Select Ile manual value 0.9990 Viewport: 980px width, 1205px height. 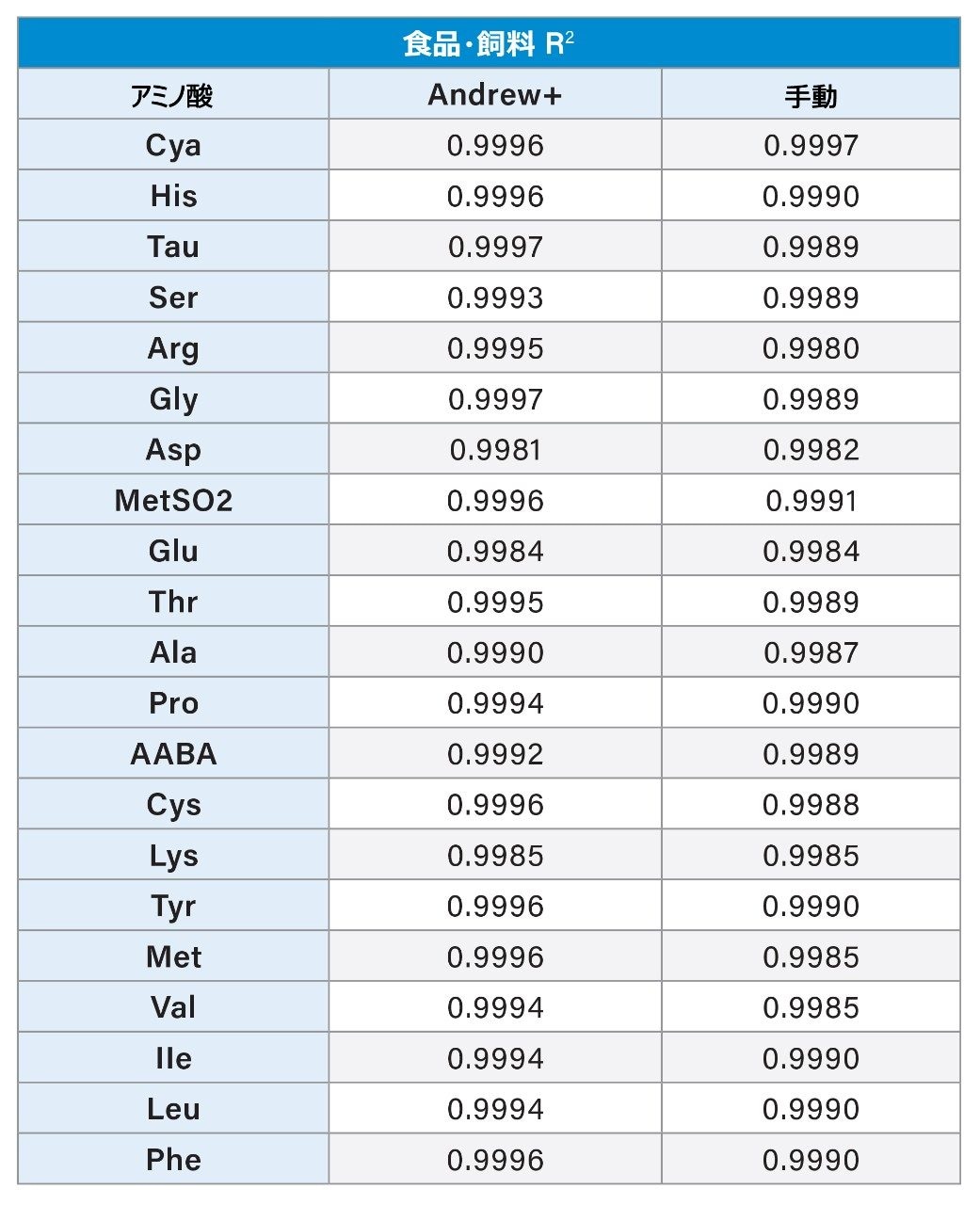(811, 1058)
